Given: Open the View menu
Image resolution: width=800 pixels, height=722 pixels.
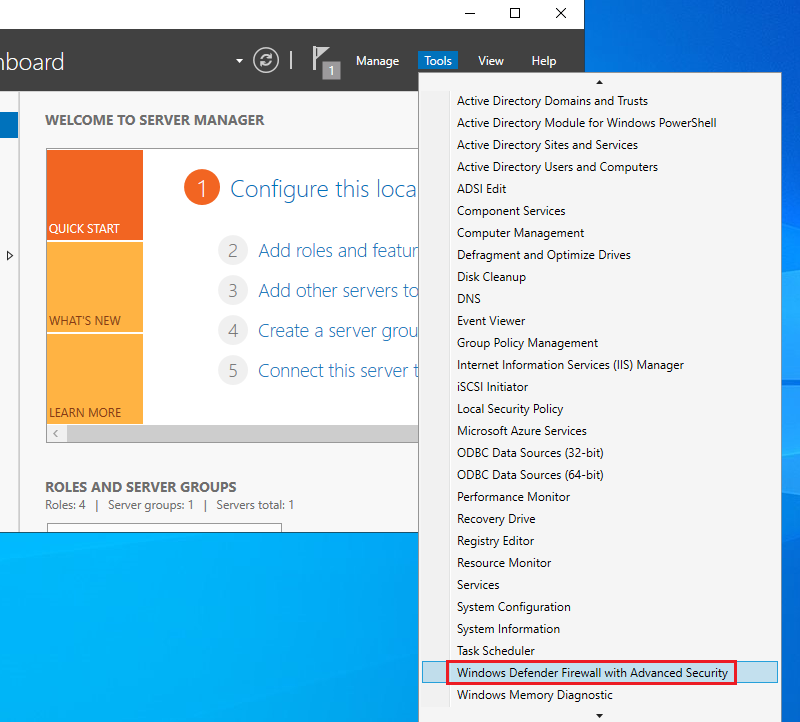Looking at the screenshot, I should pos(490,61).
